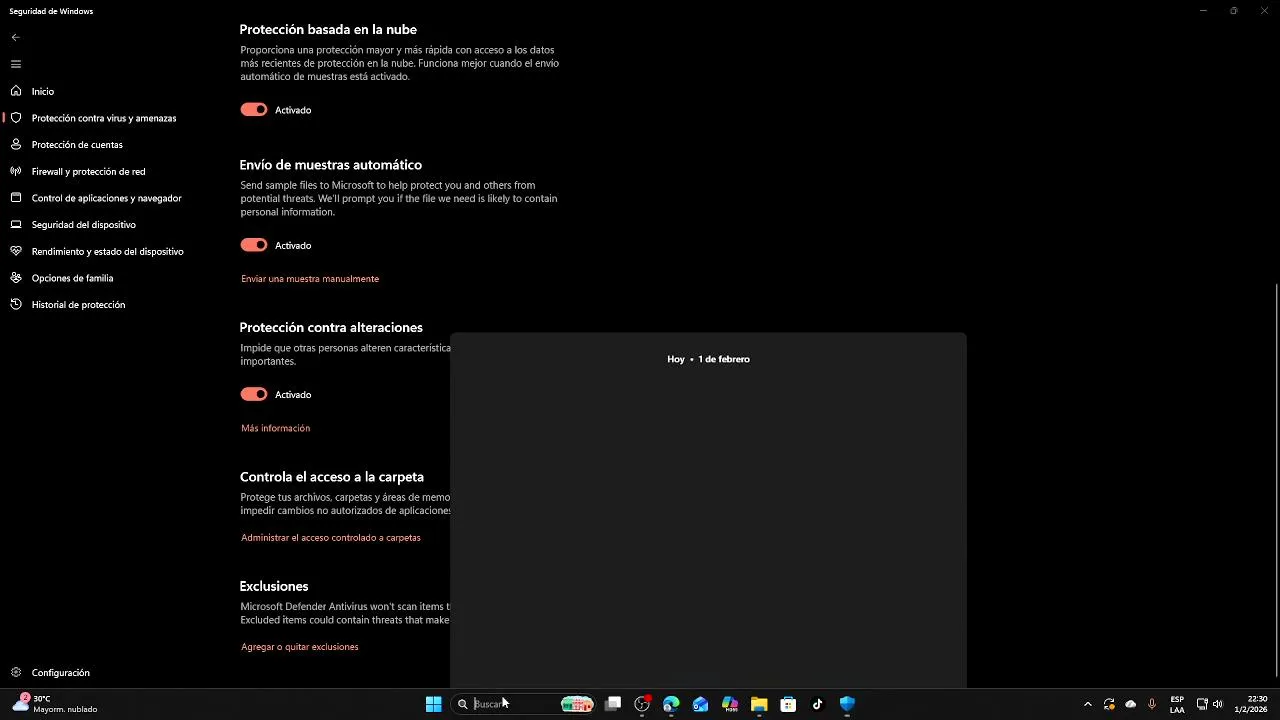Turn off Protección contra alteraciones
This screenshot has width=1280, height=720.
[254, 394]
